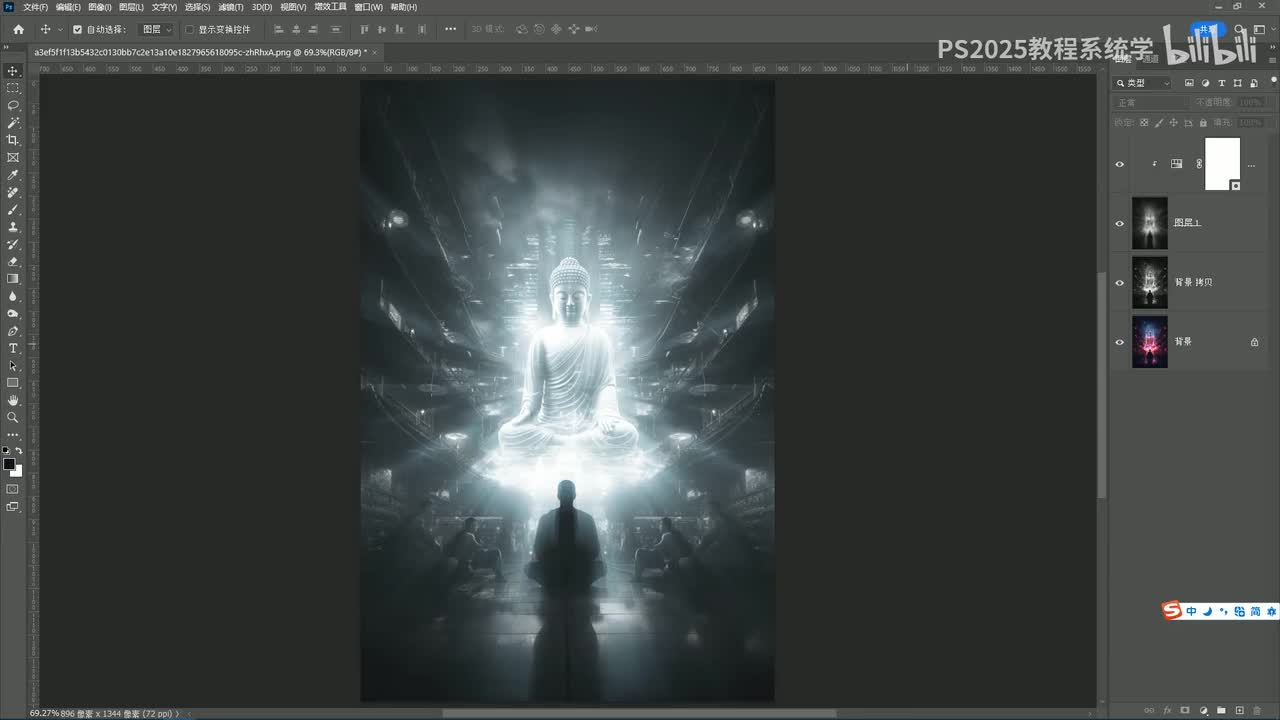The width and height of the screenshot is (1280, 720).
Task: Open the 文件(F) menu
Action: 35,7
